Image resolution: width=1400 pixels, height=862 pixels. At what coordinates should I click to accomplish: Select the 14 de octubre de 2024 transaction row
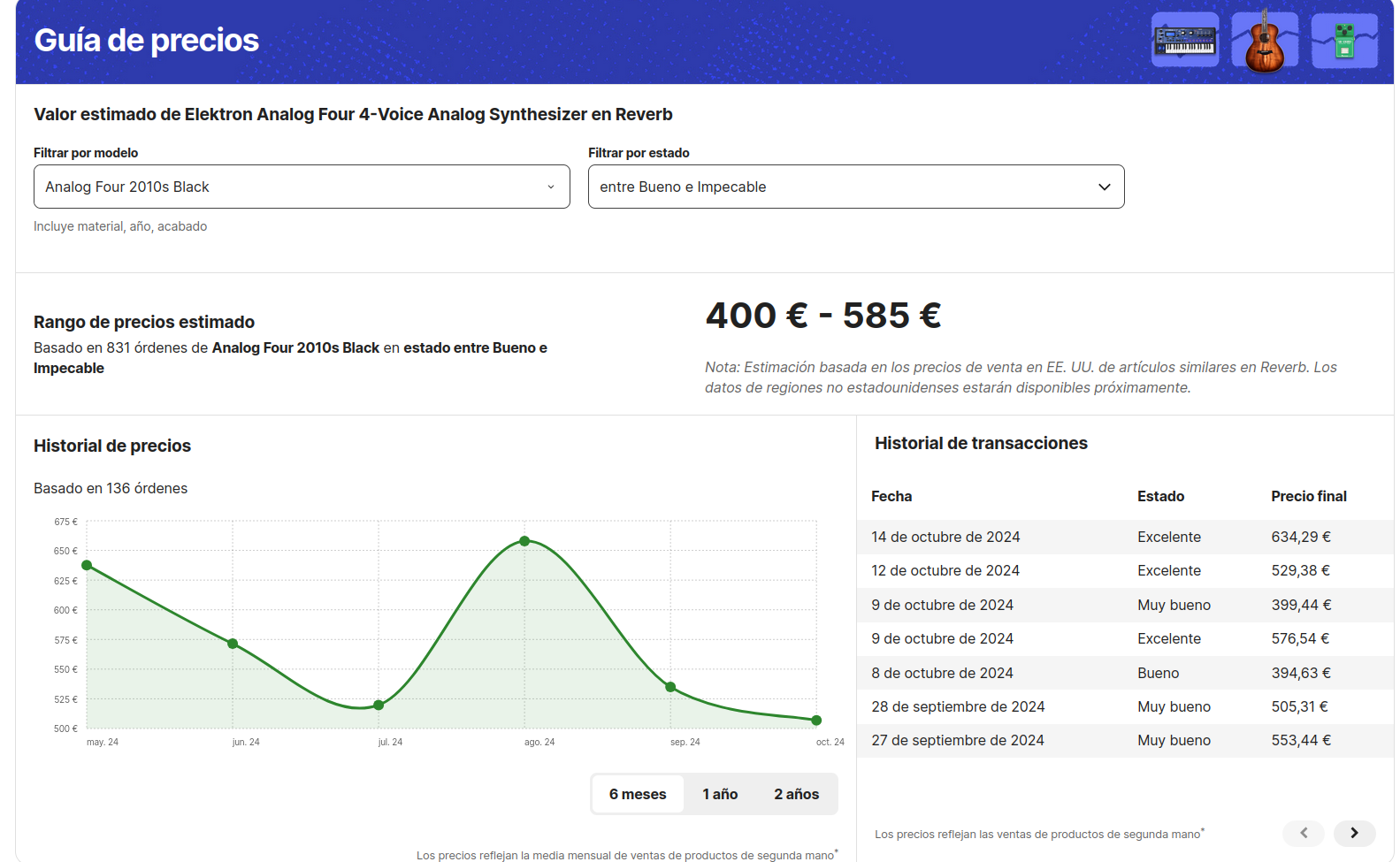(x=1125, y=537)
